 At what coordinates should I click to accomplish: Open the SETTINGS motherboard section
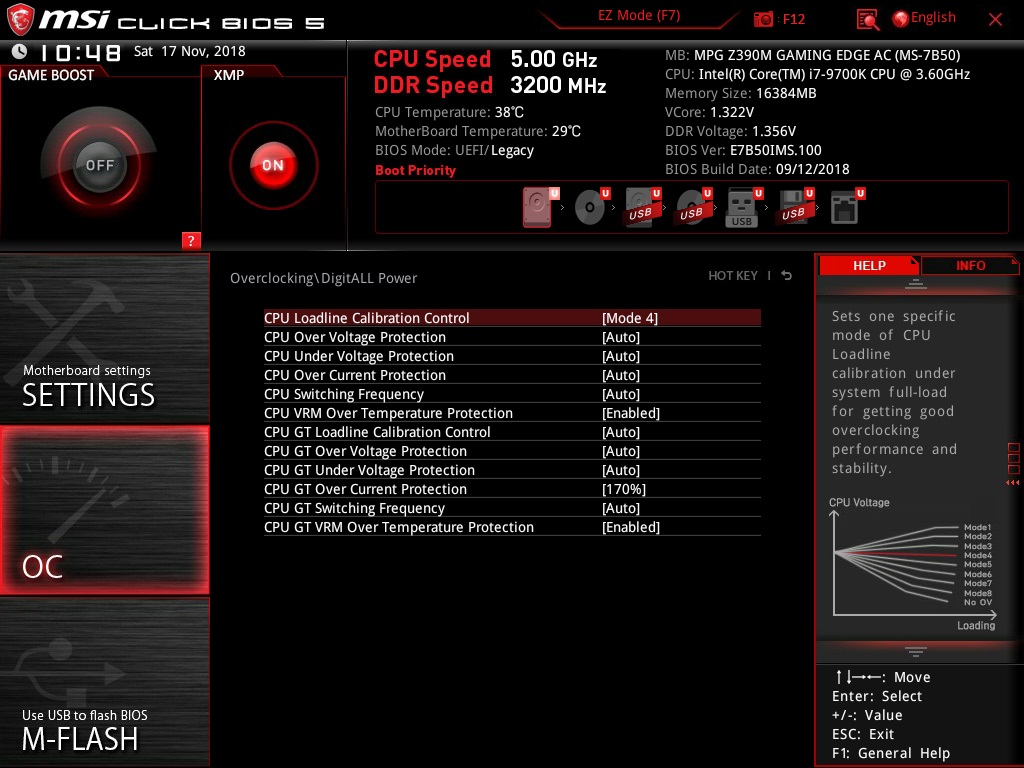[x=104, y=338]
